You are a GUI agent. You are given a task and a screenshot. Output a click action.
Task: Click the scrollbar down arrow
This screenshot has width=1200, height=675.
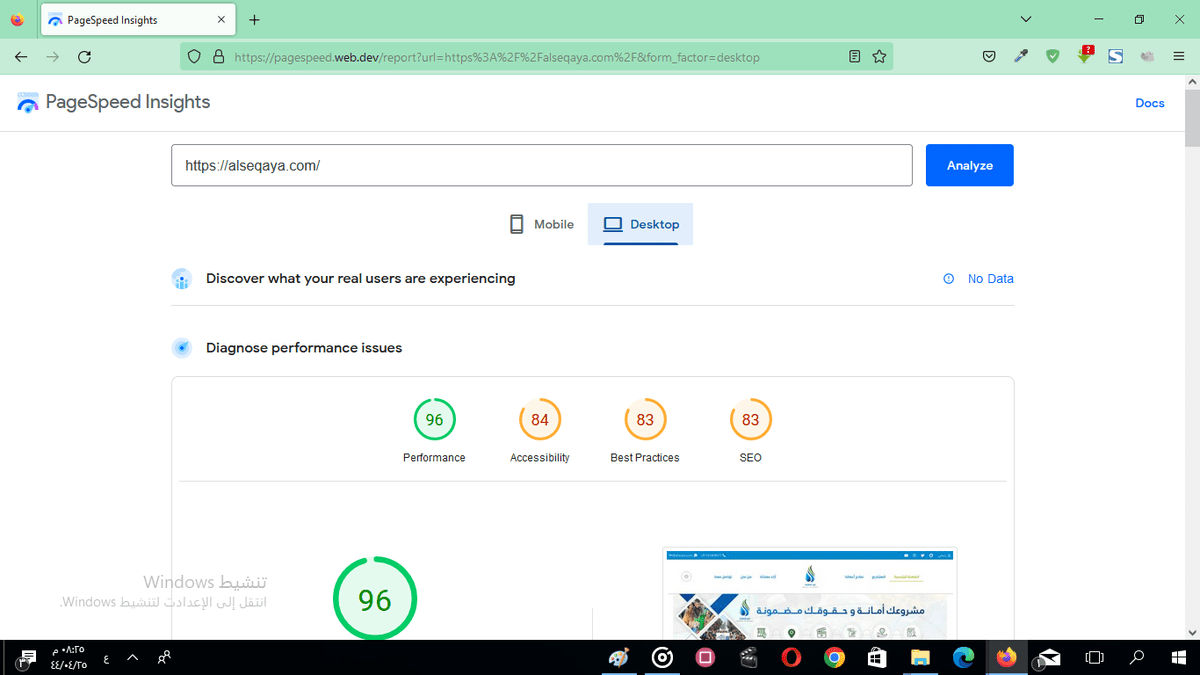pyautogui.click(x=1191, y=632)
